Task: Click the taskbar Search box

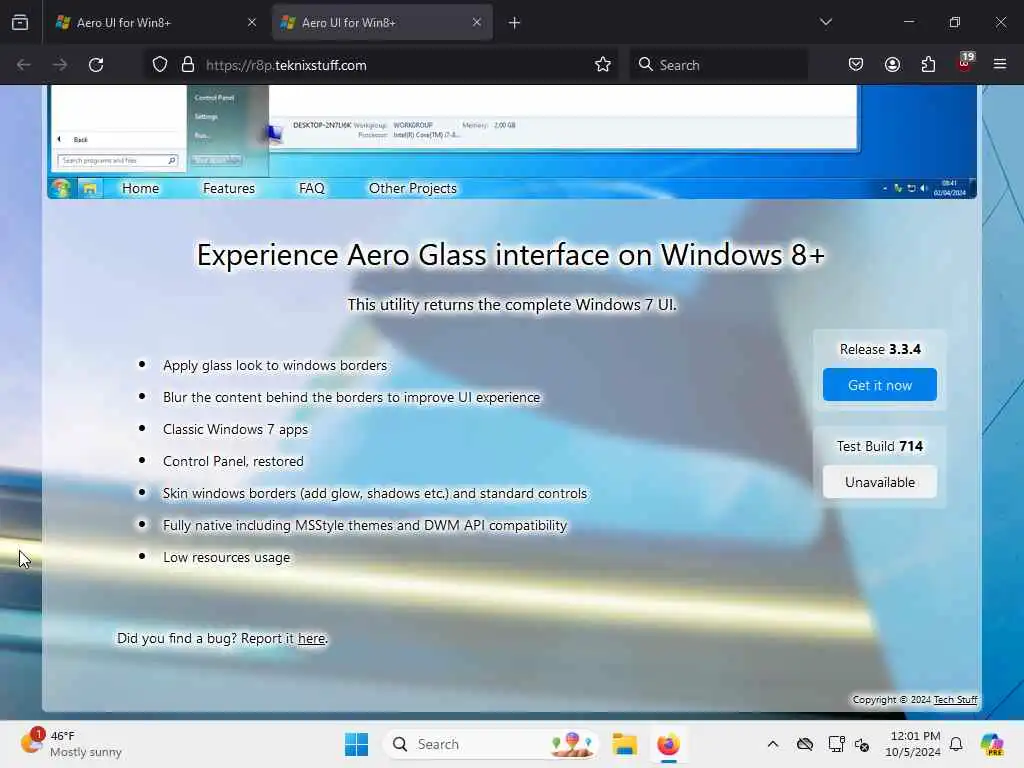Action: click(x=491, y=744)
